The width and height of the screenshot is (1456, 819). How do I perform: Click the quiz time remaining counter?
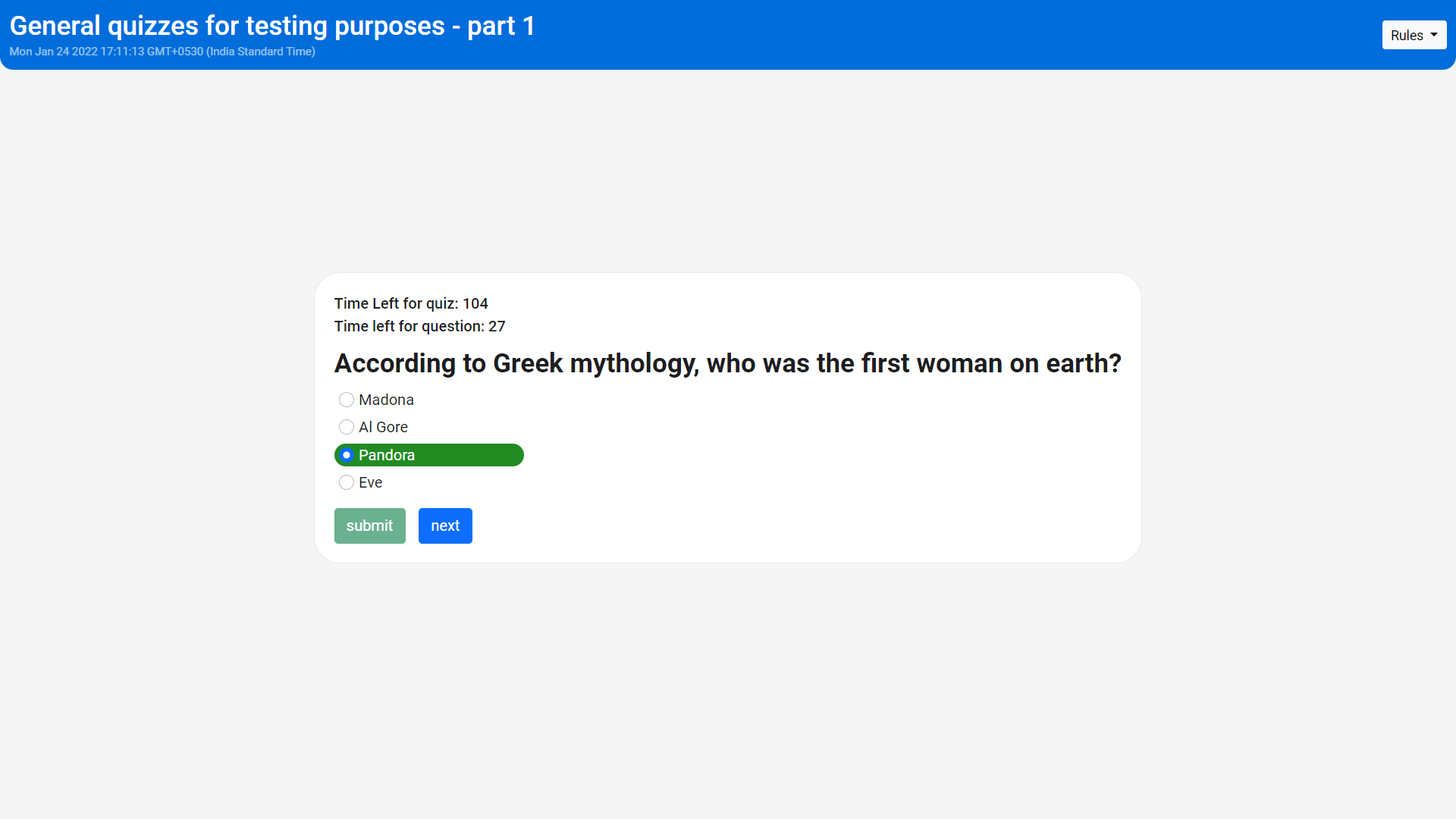pyautogui.click(x=411, y=303)
